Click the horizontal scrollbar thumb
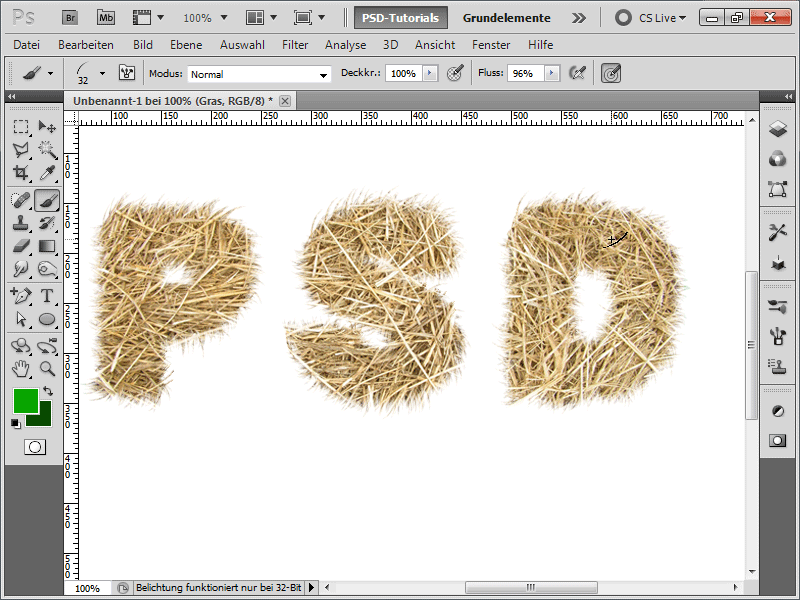The height and width of the screenshot is (600, 800). [531, 587]
